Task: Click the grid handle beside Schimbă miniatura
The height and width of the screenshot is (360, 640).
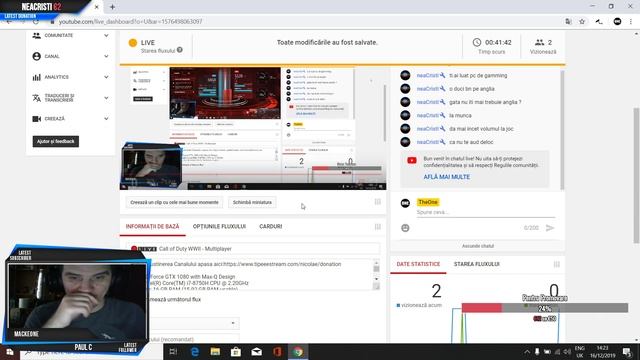Action: (378, 202)
